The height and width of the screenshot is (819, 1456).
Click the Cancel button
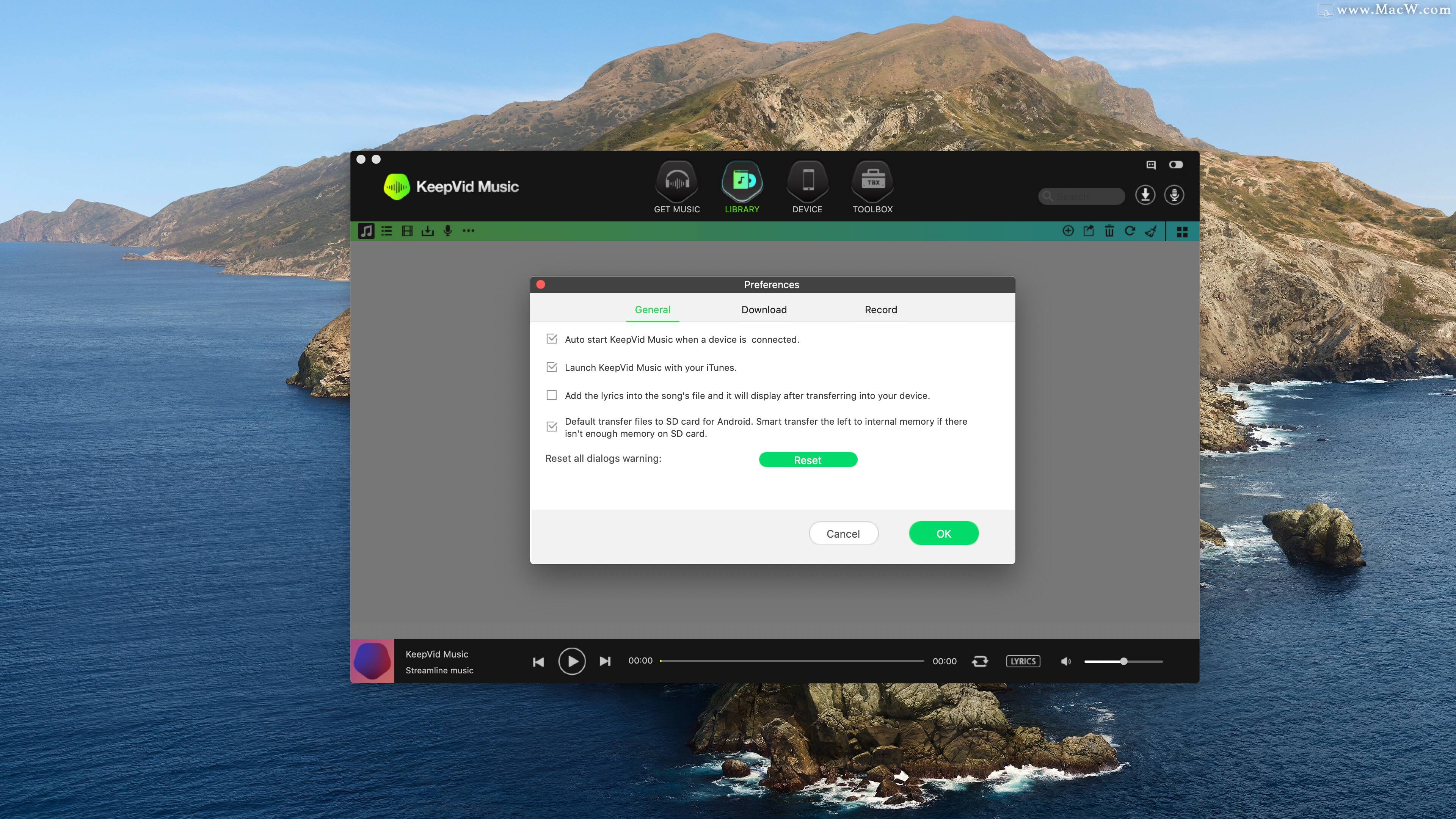[843, 533]
